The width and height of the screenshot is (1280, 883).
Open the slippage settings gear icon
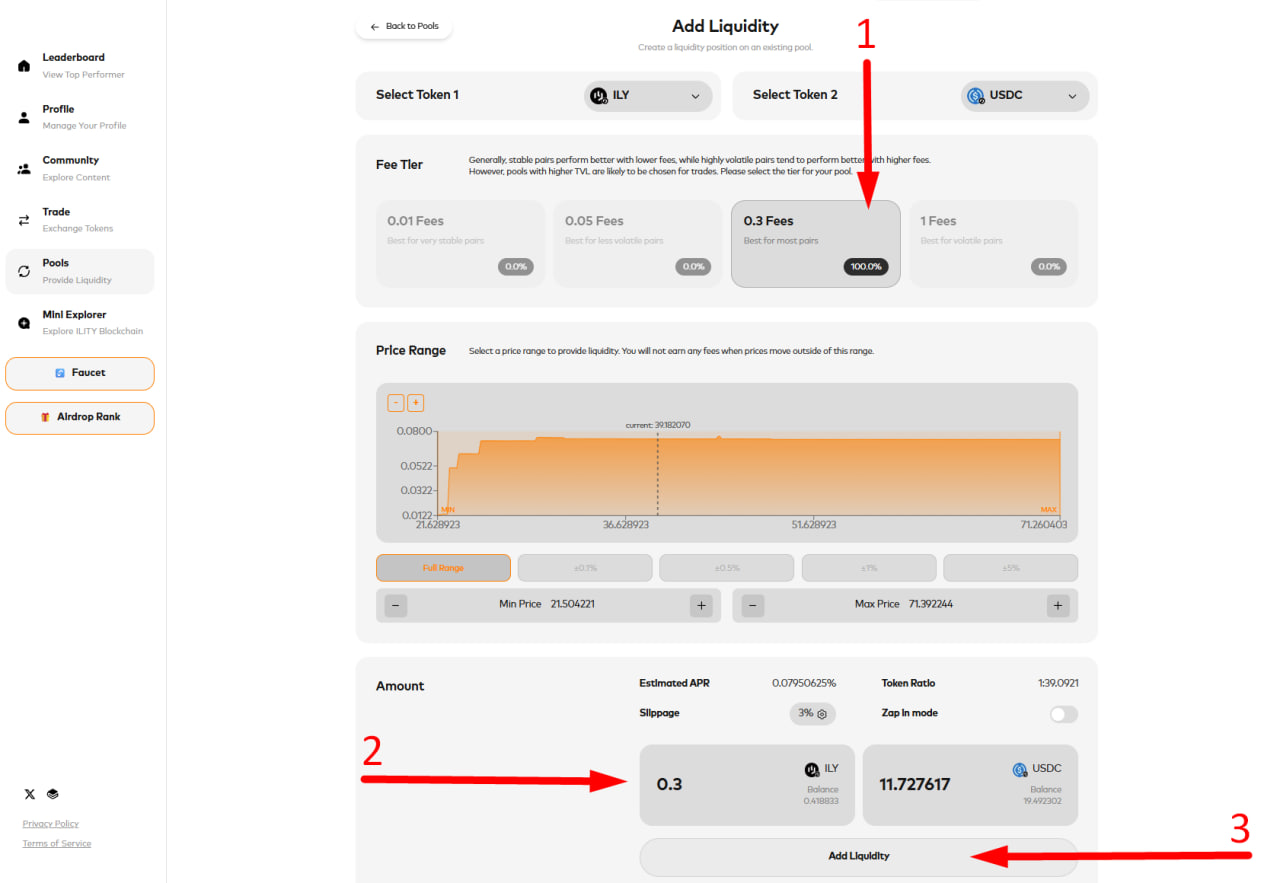click(x=822, y=714)
